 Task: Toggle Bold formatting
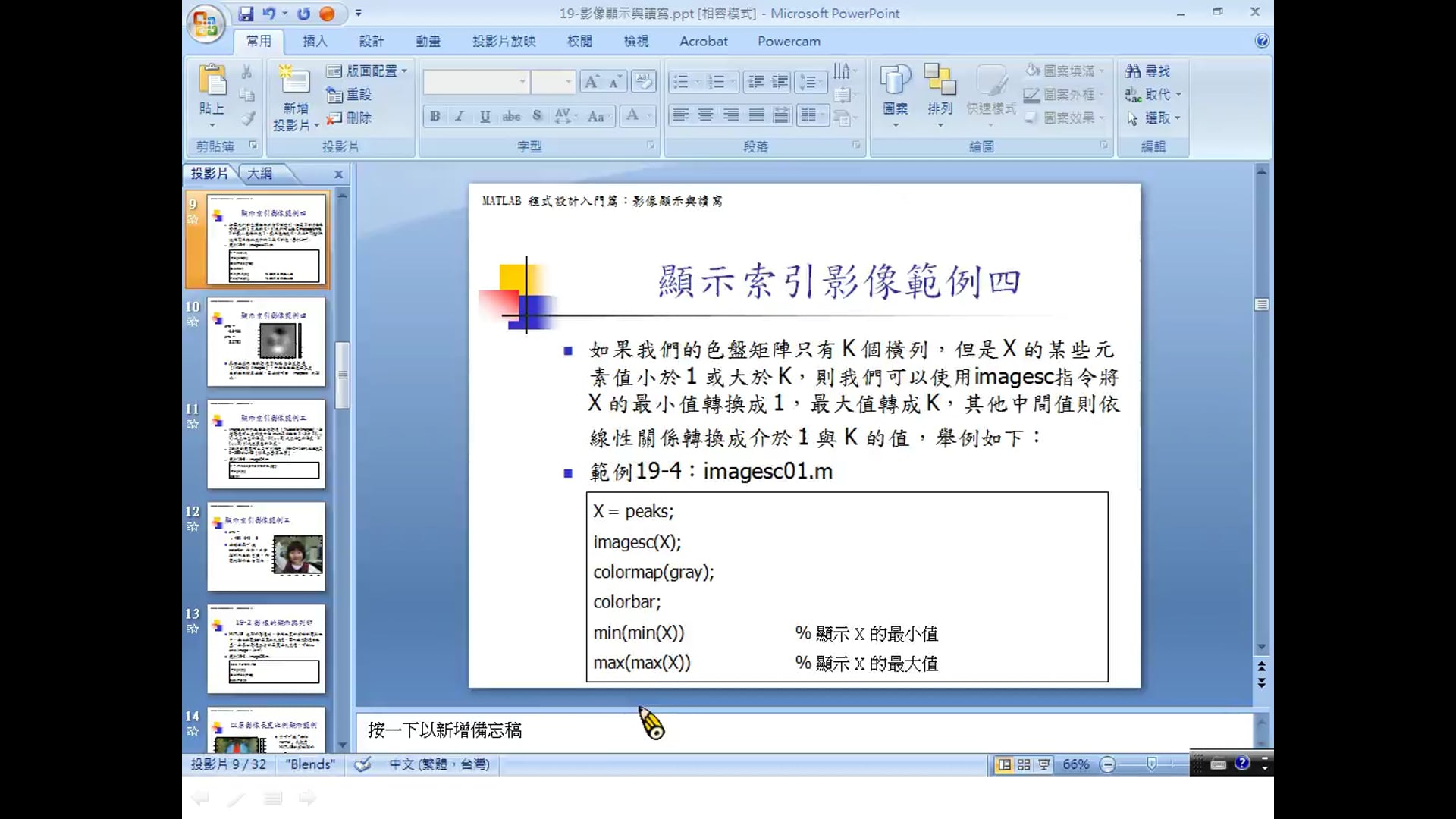434,116
